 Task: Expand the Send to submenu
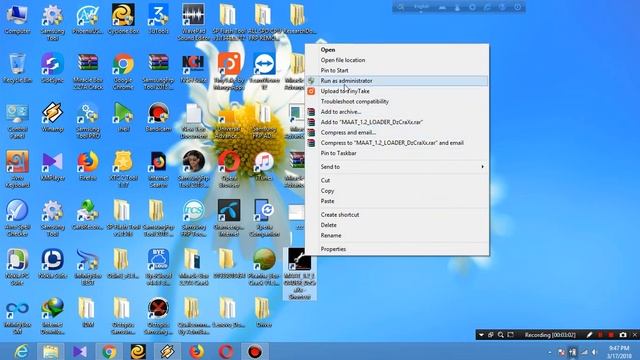397,167
